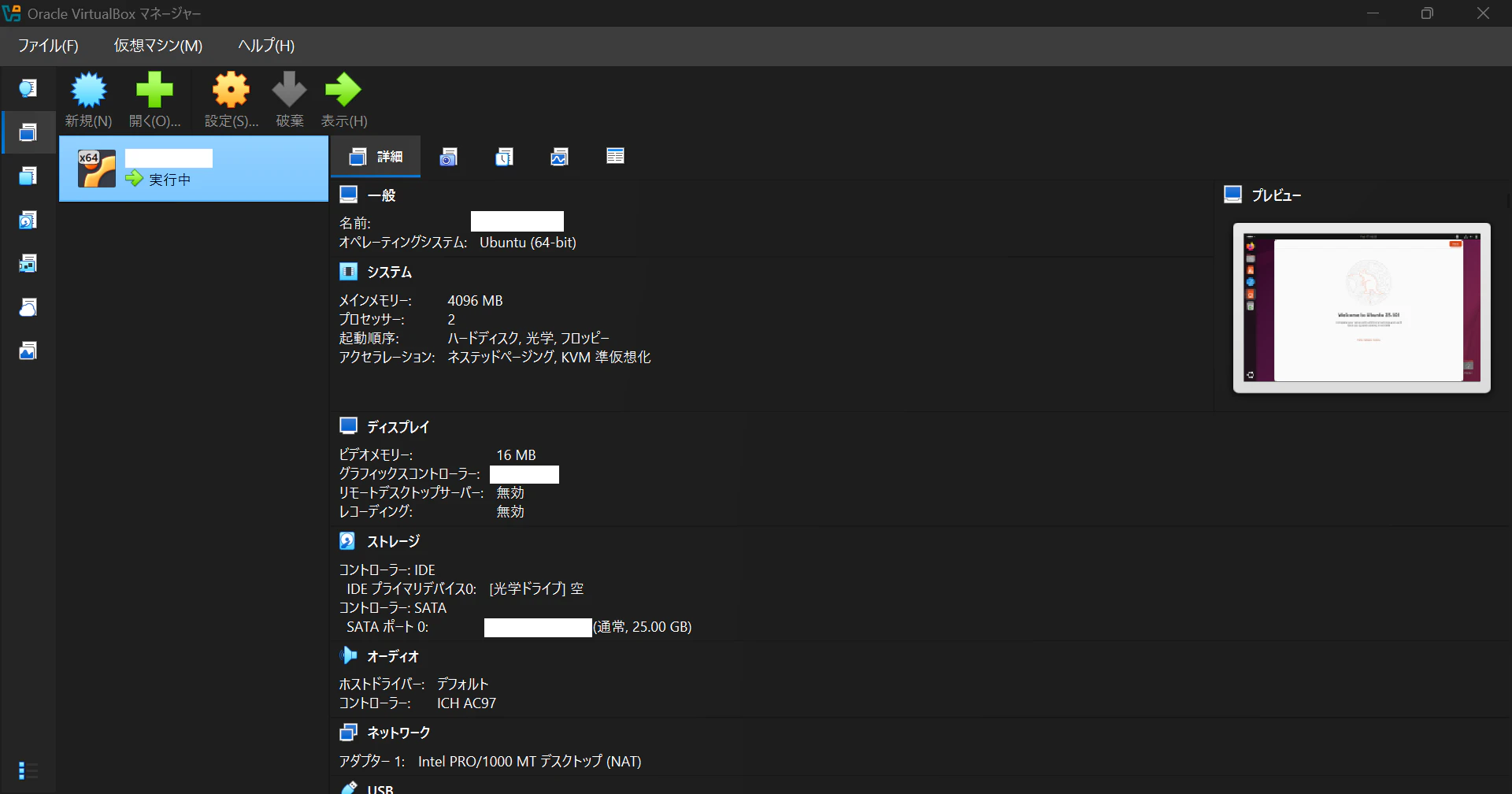The image size is (1512, 794).
Task: Click the System section chip icon
Action: click(348, 271)
